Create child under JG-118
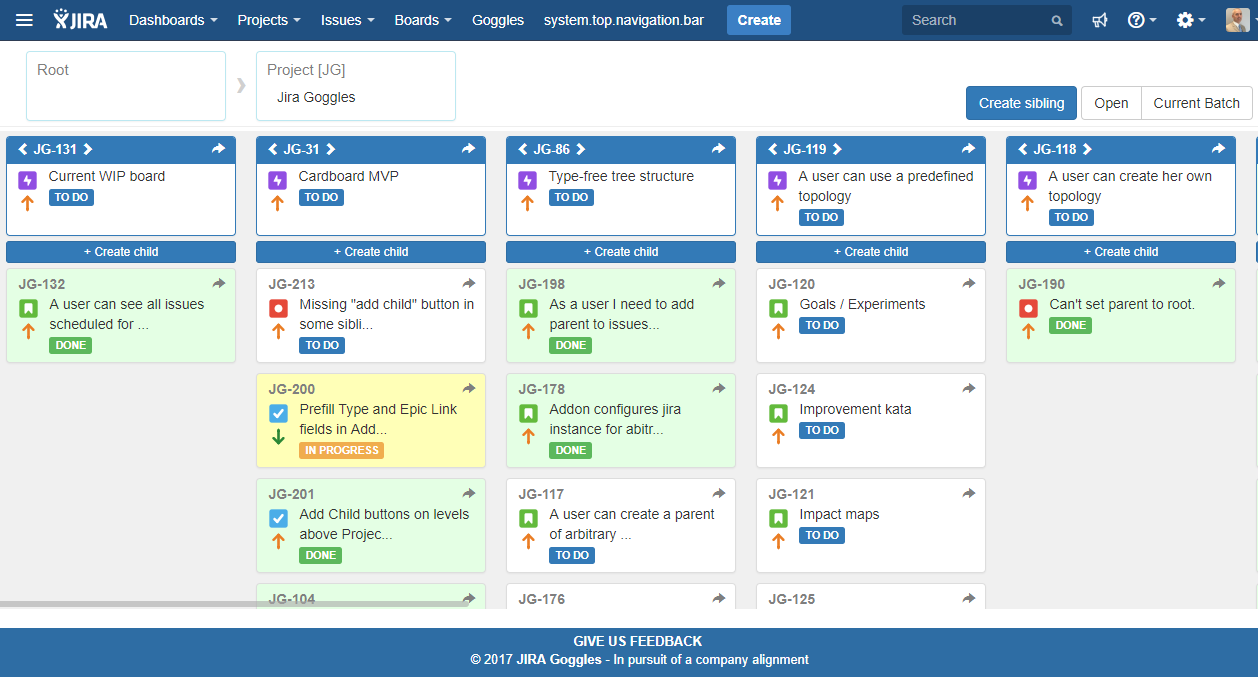Image resolution: width=1258 pixels, height=677 pixels. tap(1121, 252)
